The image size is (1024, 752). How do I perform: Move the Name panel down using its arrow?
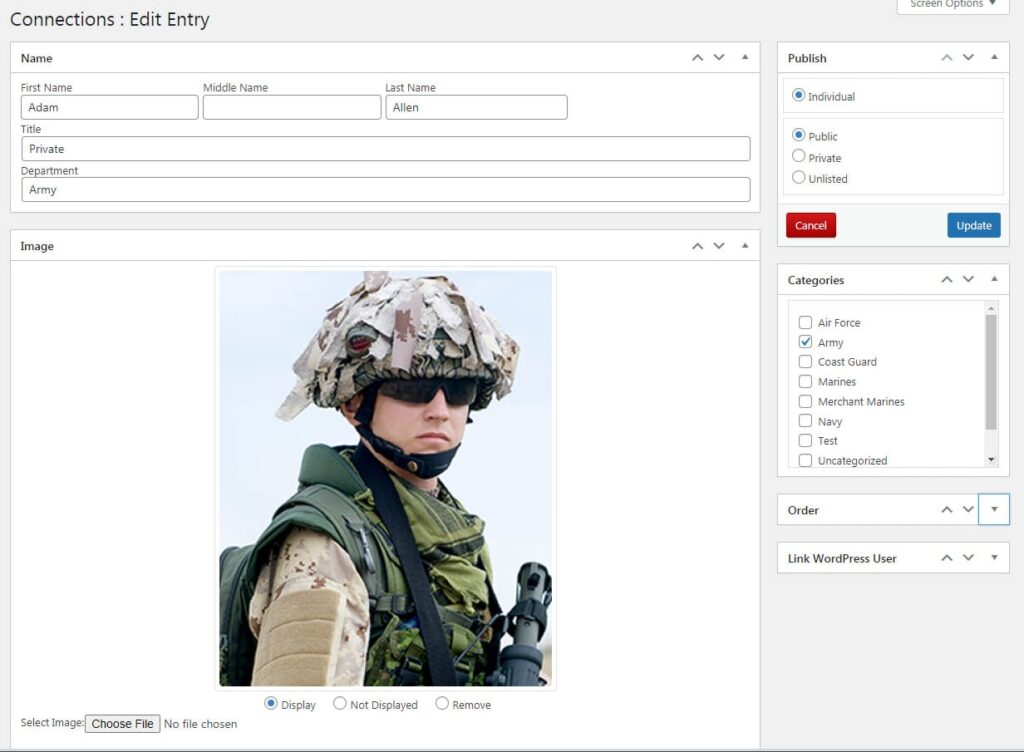tap(719, 58)
